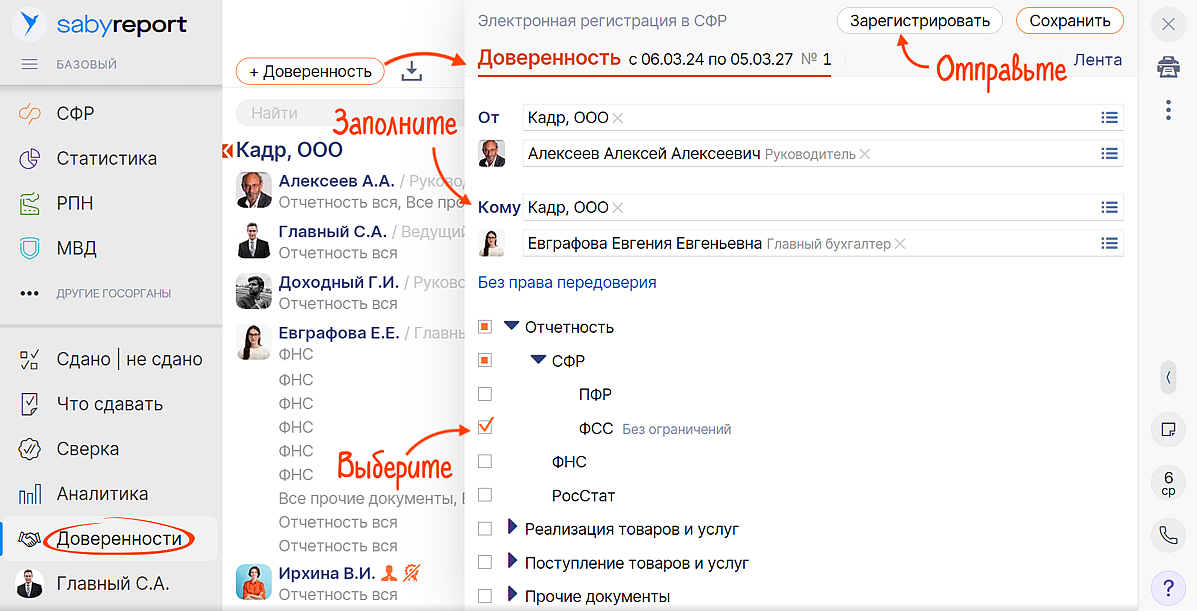Uncheck the ФСС checkbox
The height and width of the screenshot is (611, 1197).
485,428
